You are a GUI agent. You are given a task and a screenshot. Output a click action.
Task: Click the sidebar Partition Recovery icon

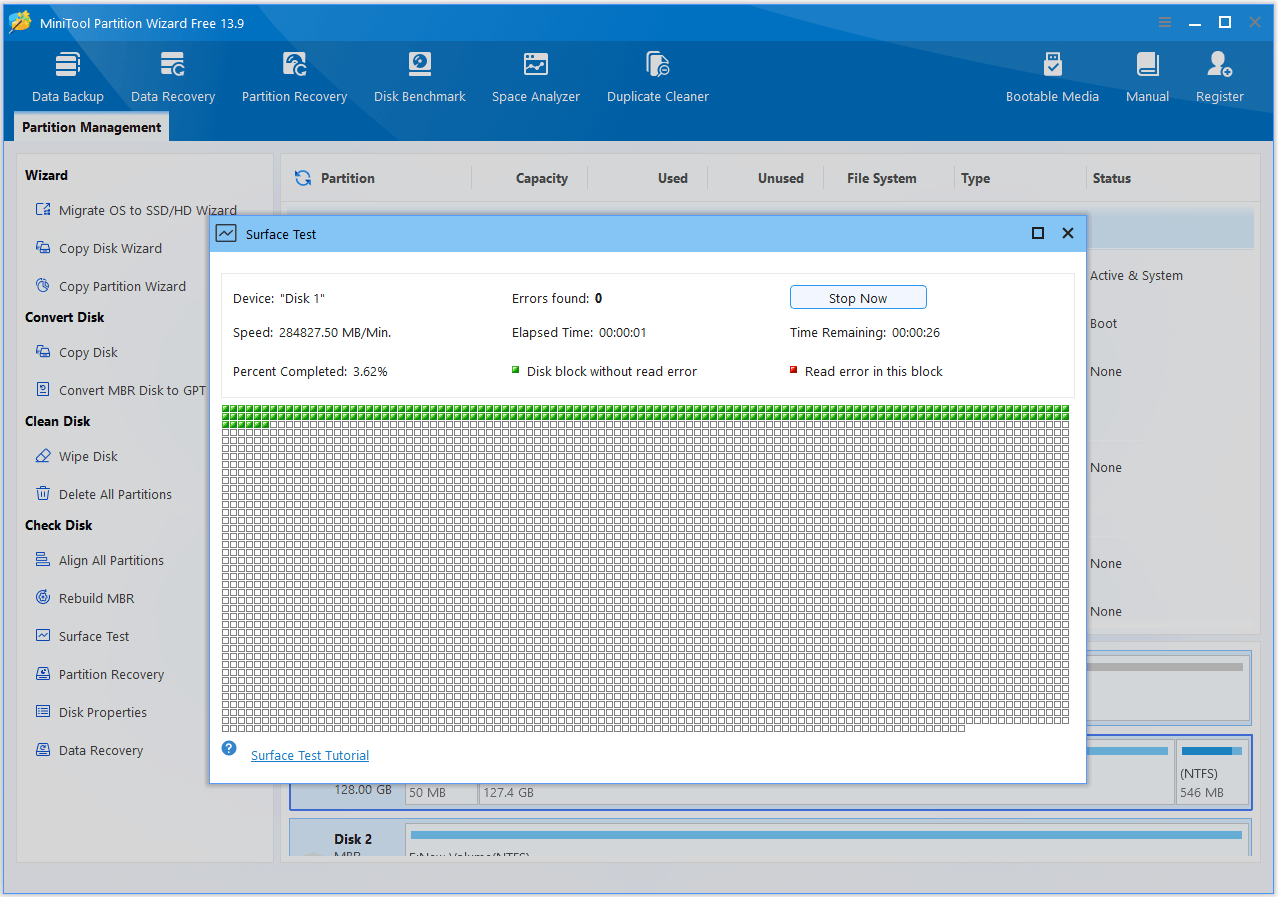point(43,674)
